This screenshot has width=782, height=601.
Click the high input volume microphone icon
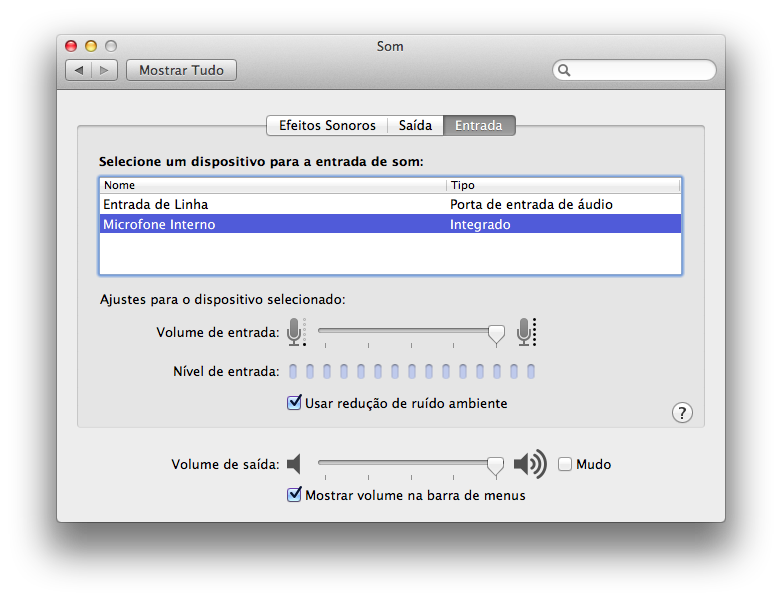coord(527,332)
